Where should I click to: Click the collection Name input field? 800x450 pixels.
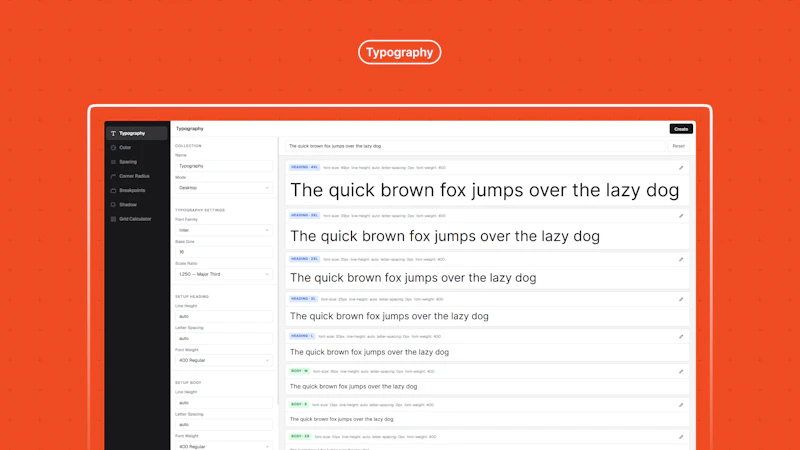click(x=223, y=166)
